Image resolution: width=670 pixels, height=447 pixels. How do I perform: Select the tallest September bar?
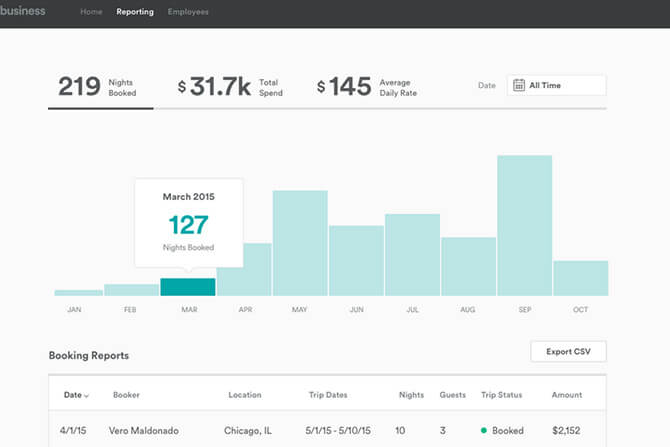(x=524, y=225)
